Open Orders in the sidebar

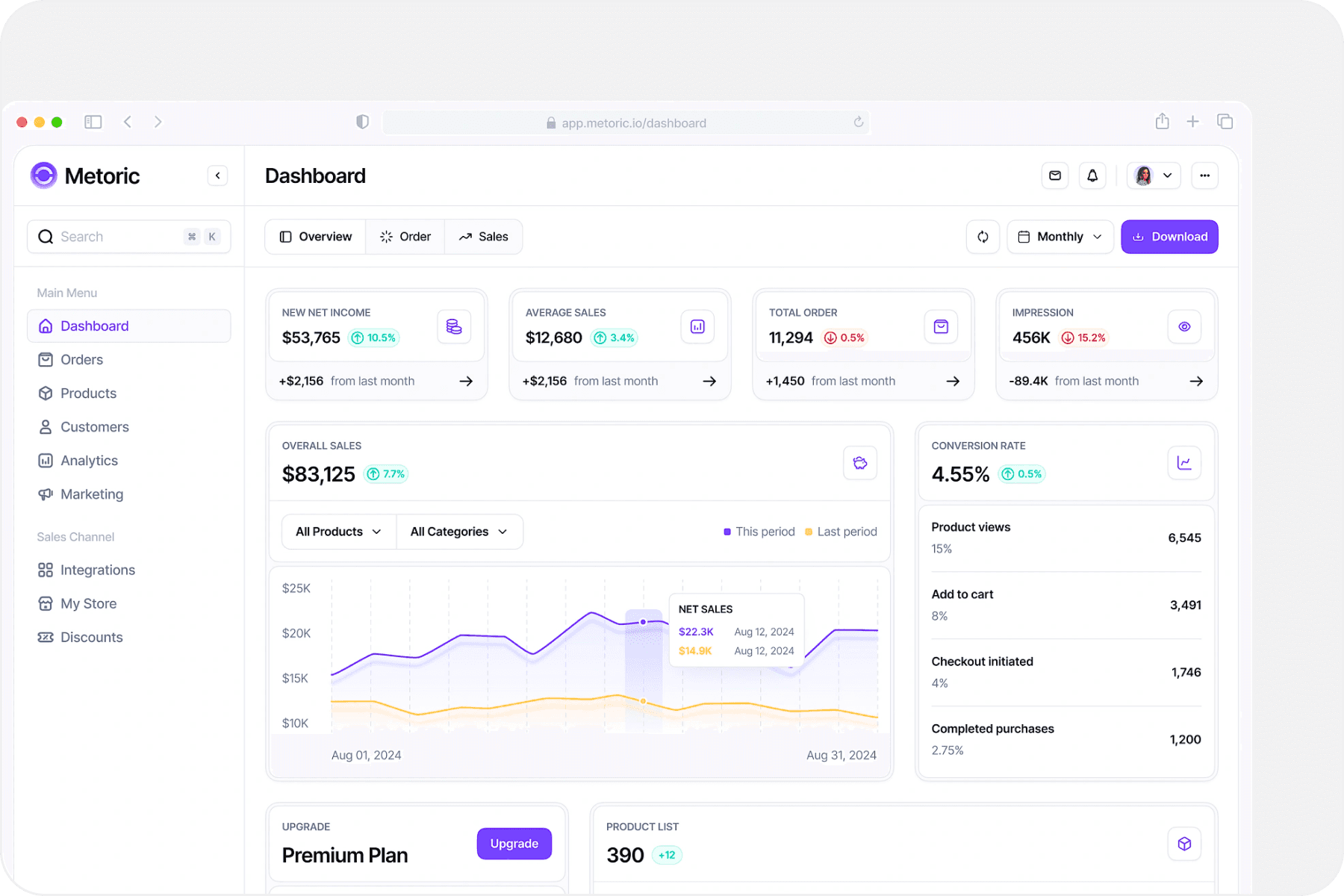(x=129, y=360)
